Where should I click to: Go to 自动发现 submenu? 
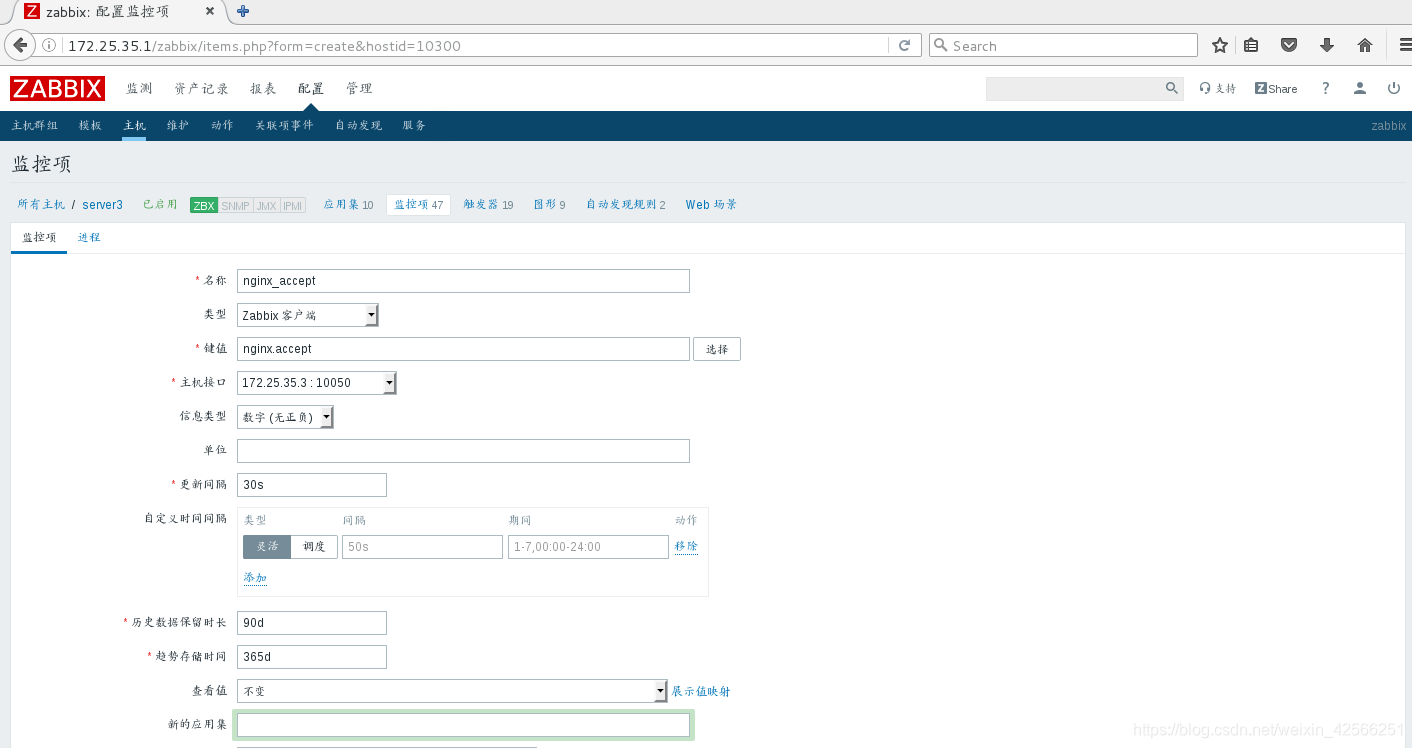point(358,125)
